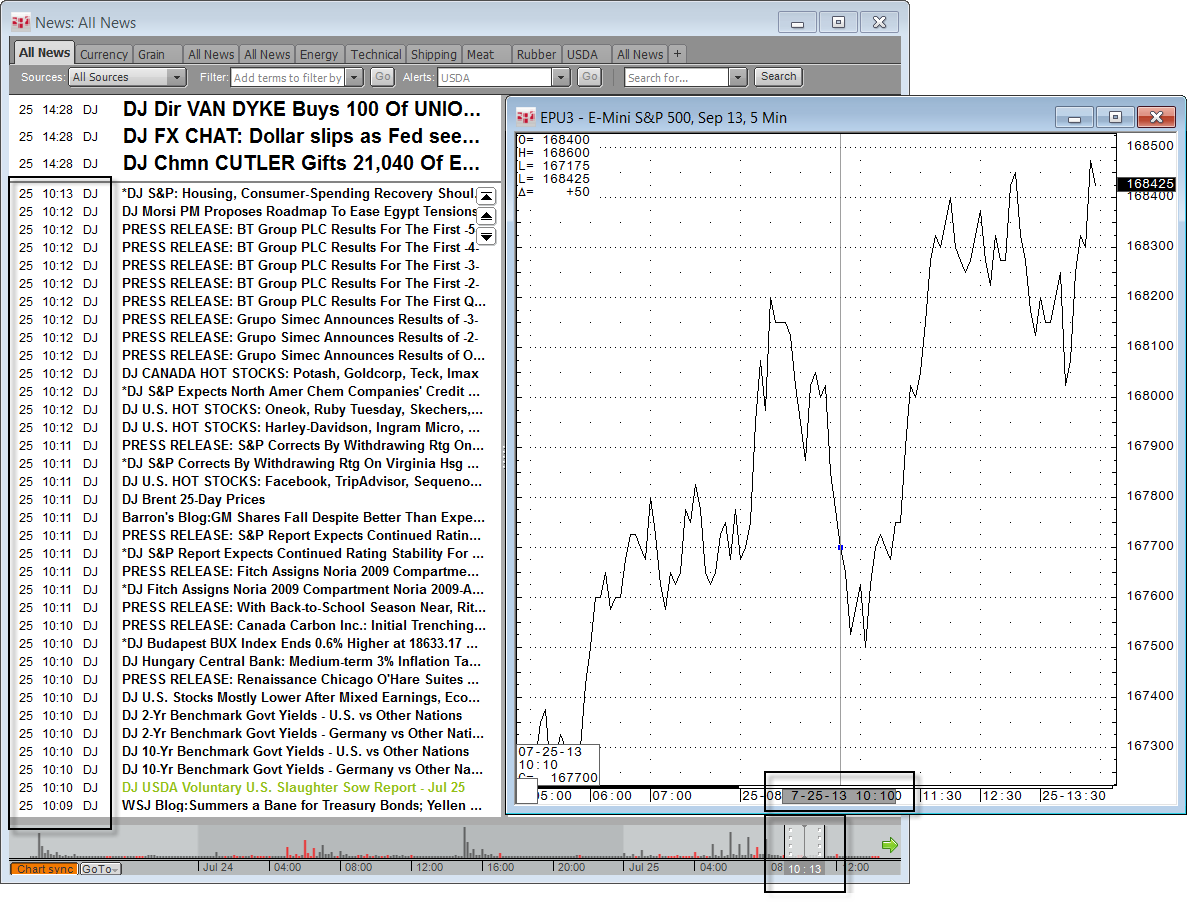Open the GoTo dropdown on the timeline
Image resolution: width=1187 pixels, height=902 pixels.
point(100,869)
